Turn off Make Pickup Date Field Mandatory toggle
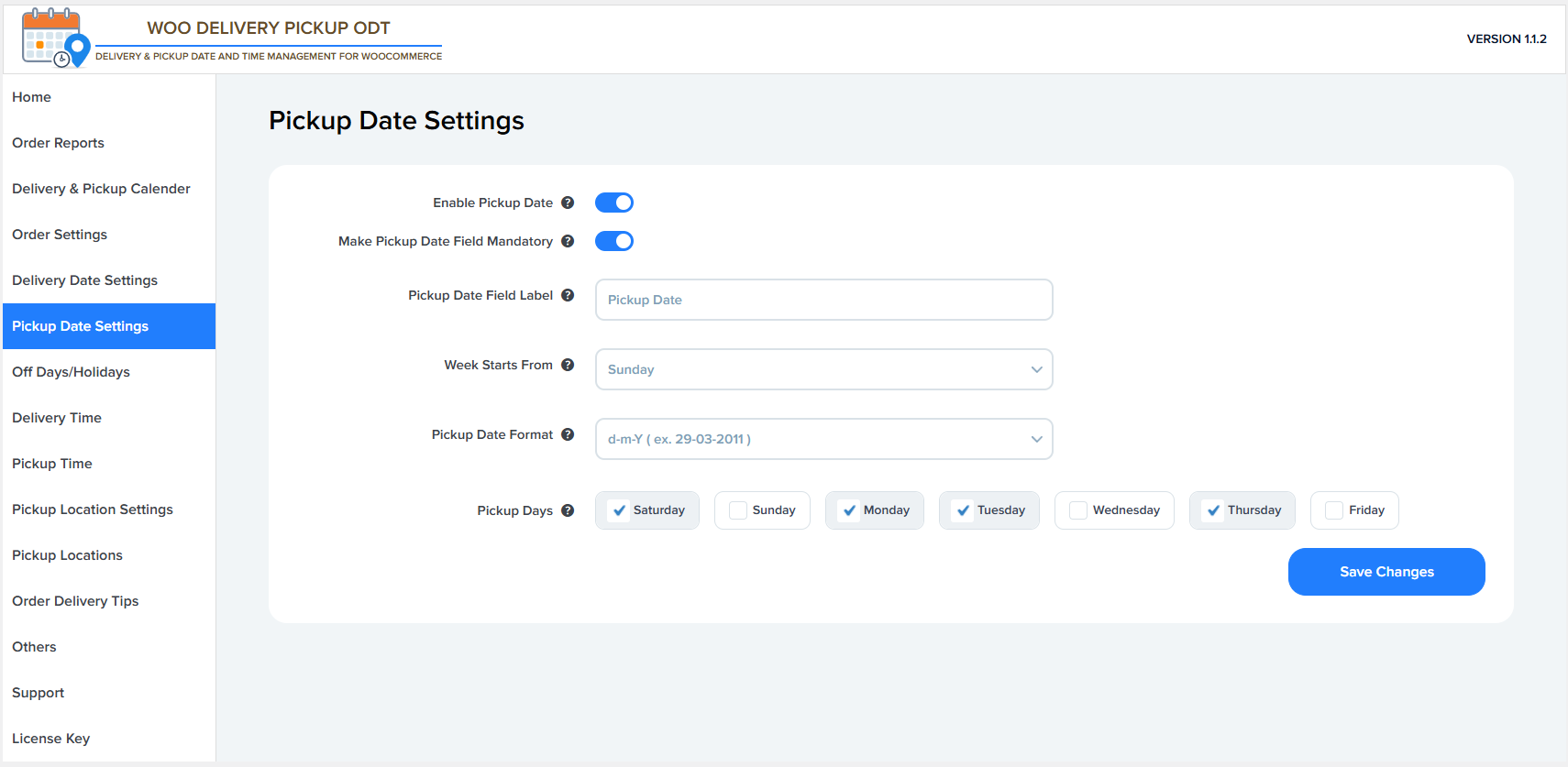Image resolution: width=1568 pixels, height=767 pixels. tap(614, 241)
